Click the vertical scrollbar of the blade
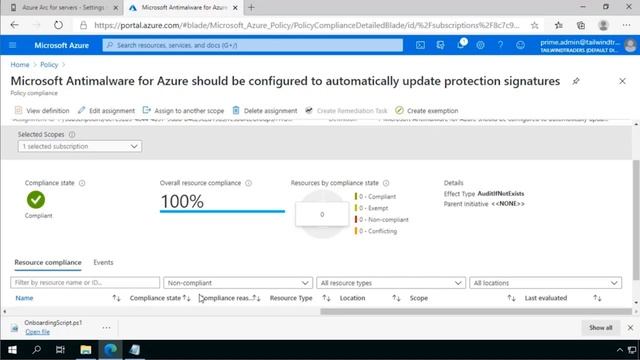 pos(636,220)
